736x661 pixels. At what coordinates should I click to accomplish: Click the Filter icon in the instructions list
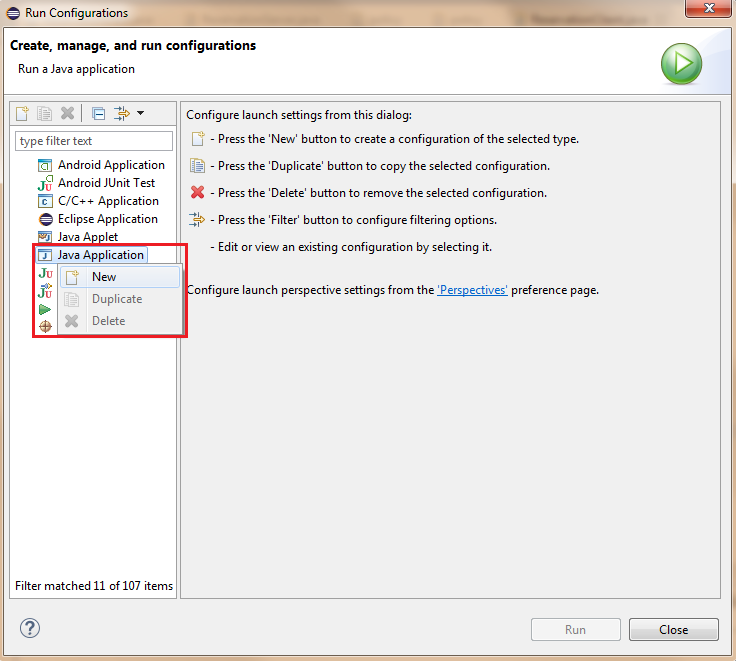click(x=197, y=219)
